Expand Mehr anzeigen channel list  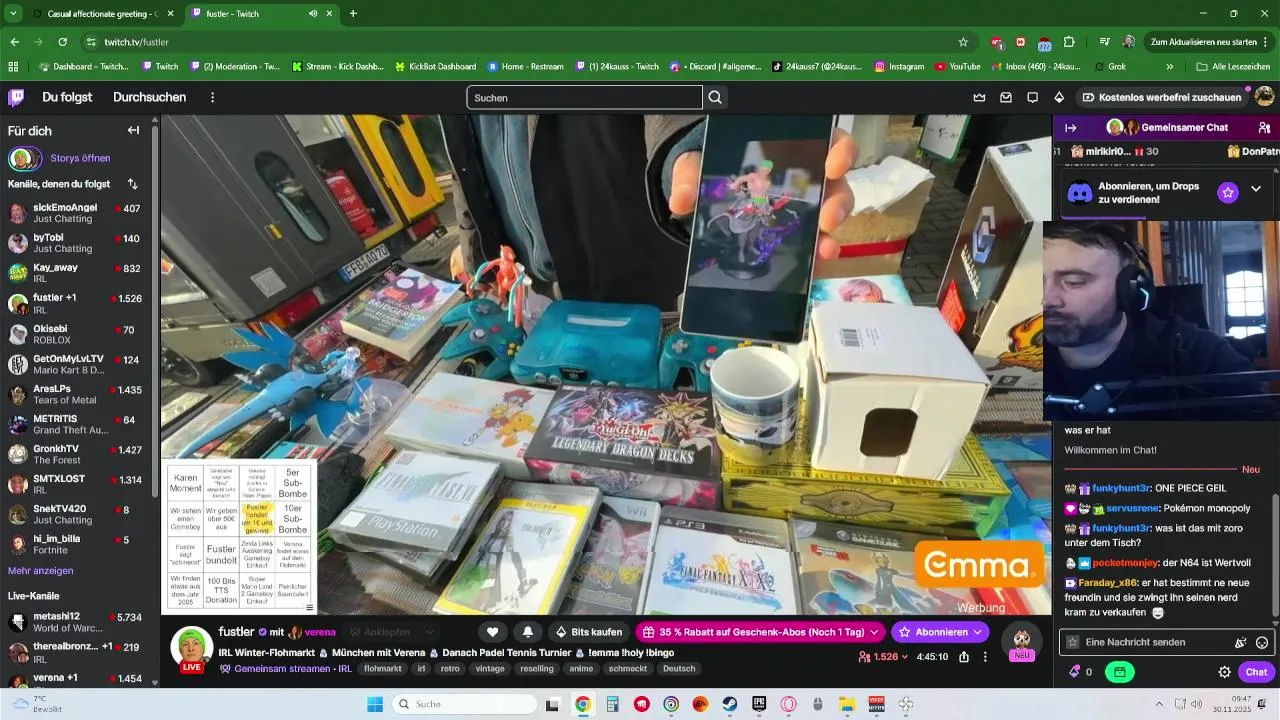(x=41, y=571)
